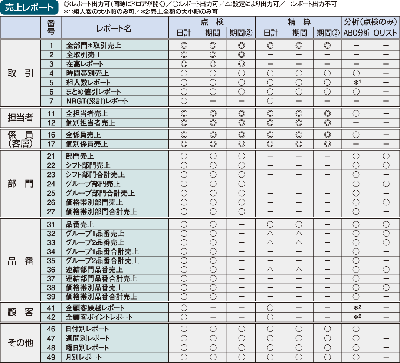Click report 12 個別担当者売上

(91, 123)
